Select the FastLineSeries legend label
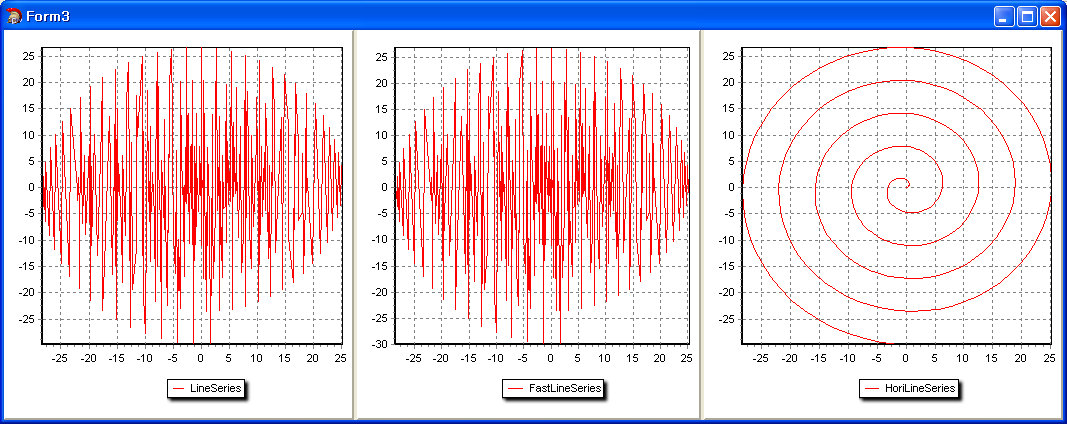The height and width of the screenshot is (424, 1067). click(x=563, y=388)
